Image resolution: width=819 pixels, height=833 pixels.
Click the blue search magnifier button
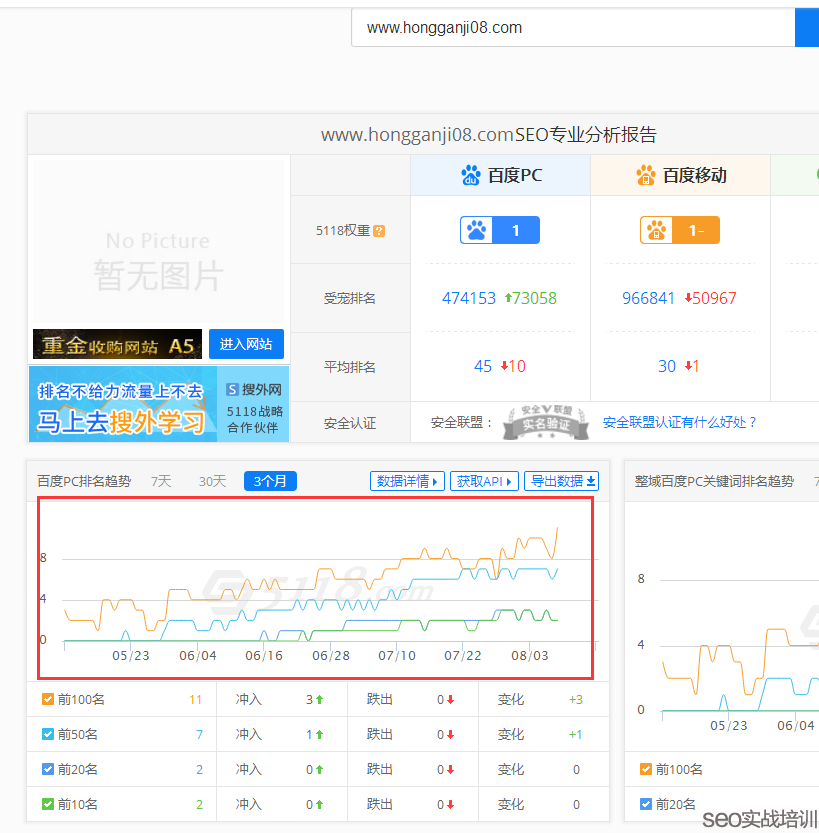pos(810,27)
